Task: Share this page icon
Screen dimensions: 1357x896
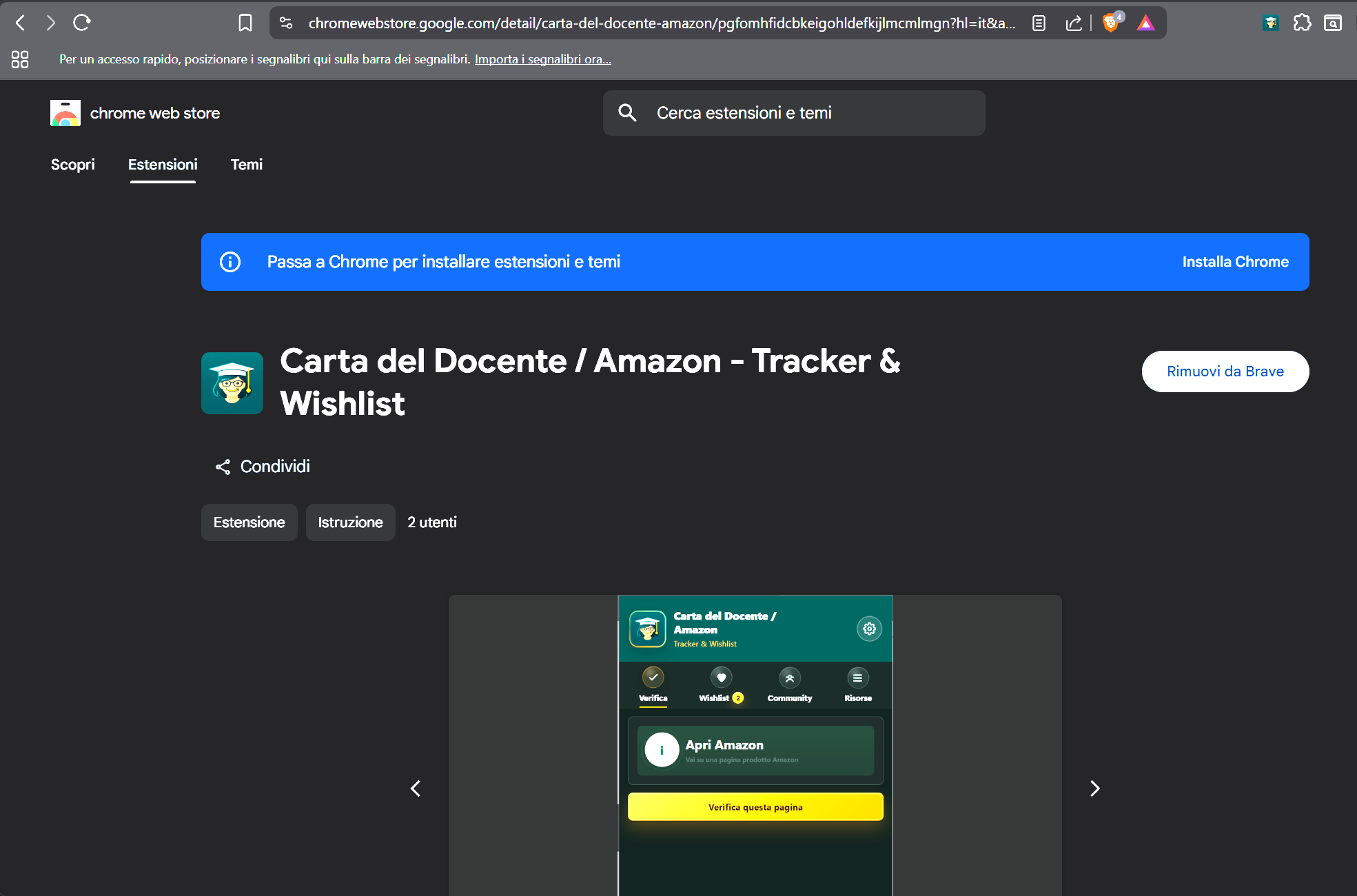Action: pos(1073,23)
